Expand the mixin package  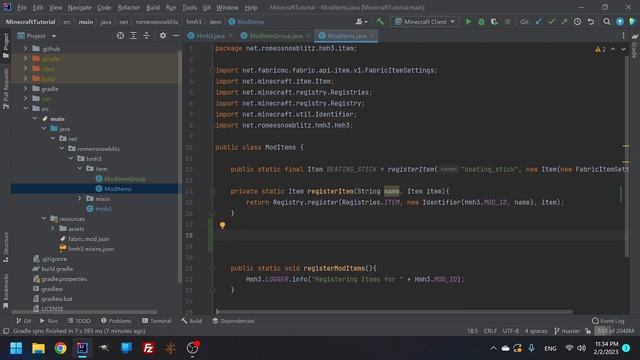coord(80,198)
